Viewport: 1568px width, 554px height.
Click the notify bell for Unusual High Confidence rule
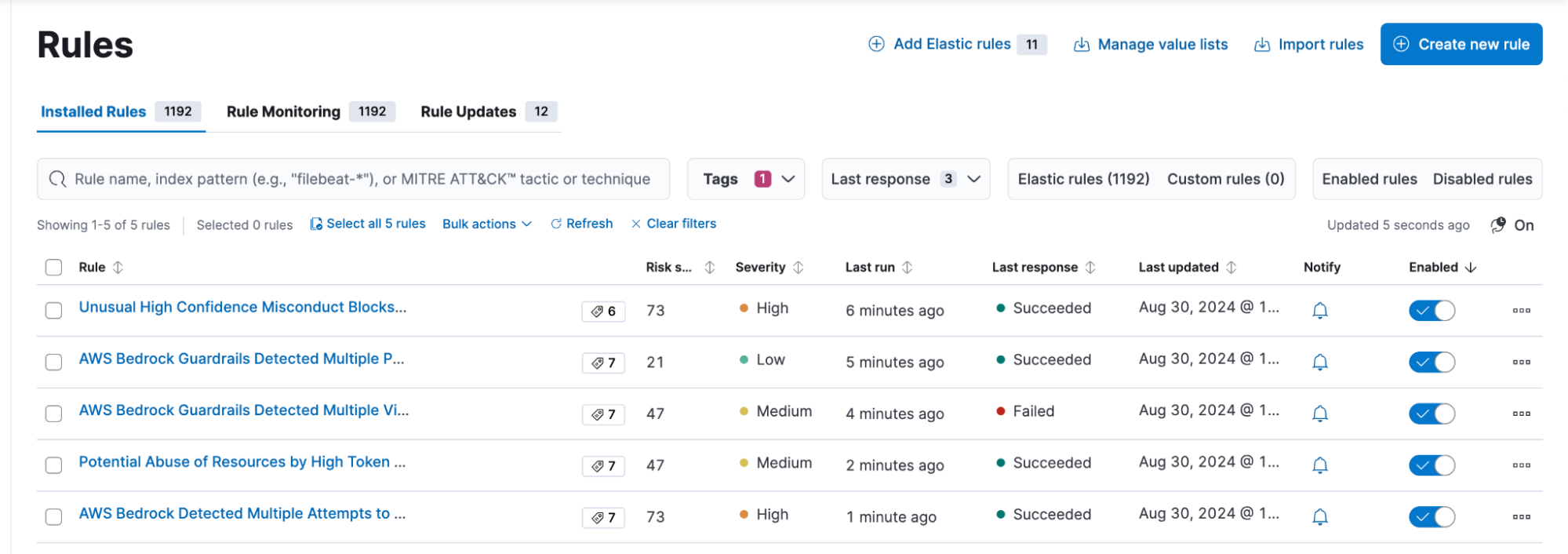coord(1319,311)
